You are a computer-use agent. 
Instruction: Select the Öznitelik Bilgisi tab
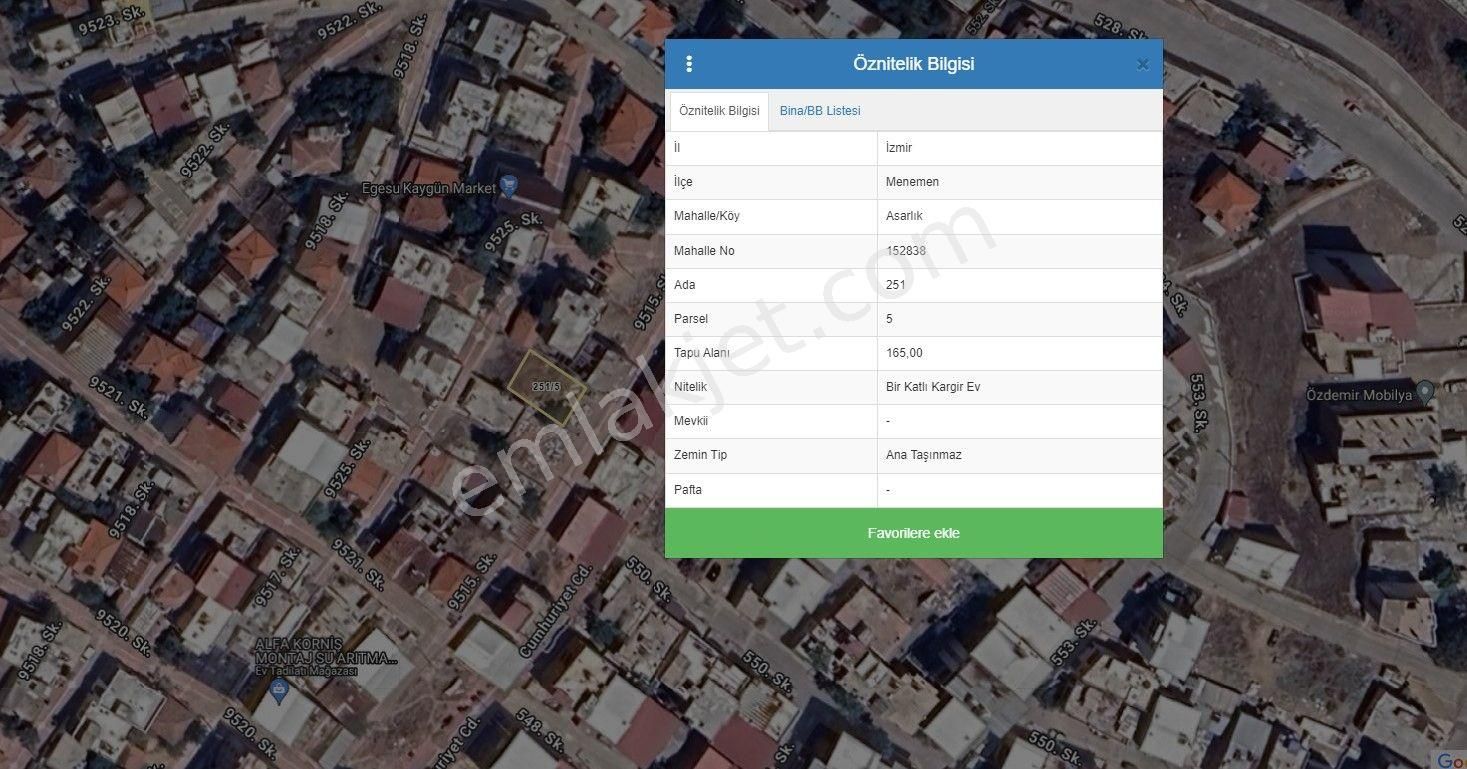719,111
